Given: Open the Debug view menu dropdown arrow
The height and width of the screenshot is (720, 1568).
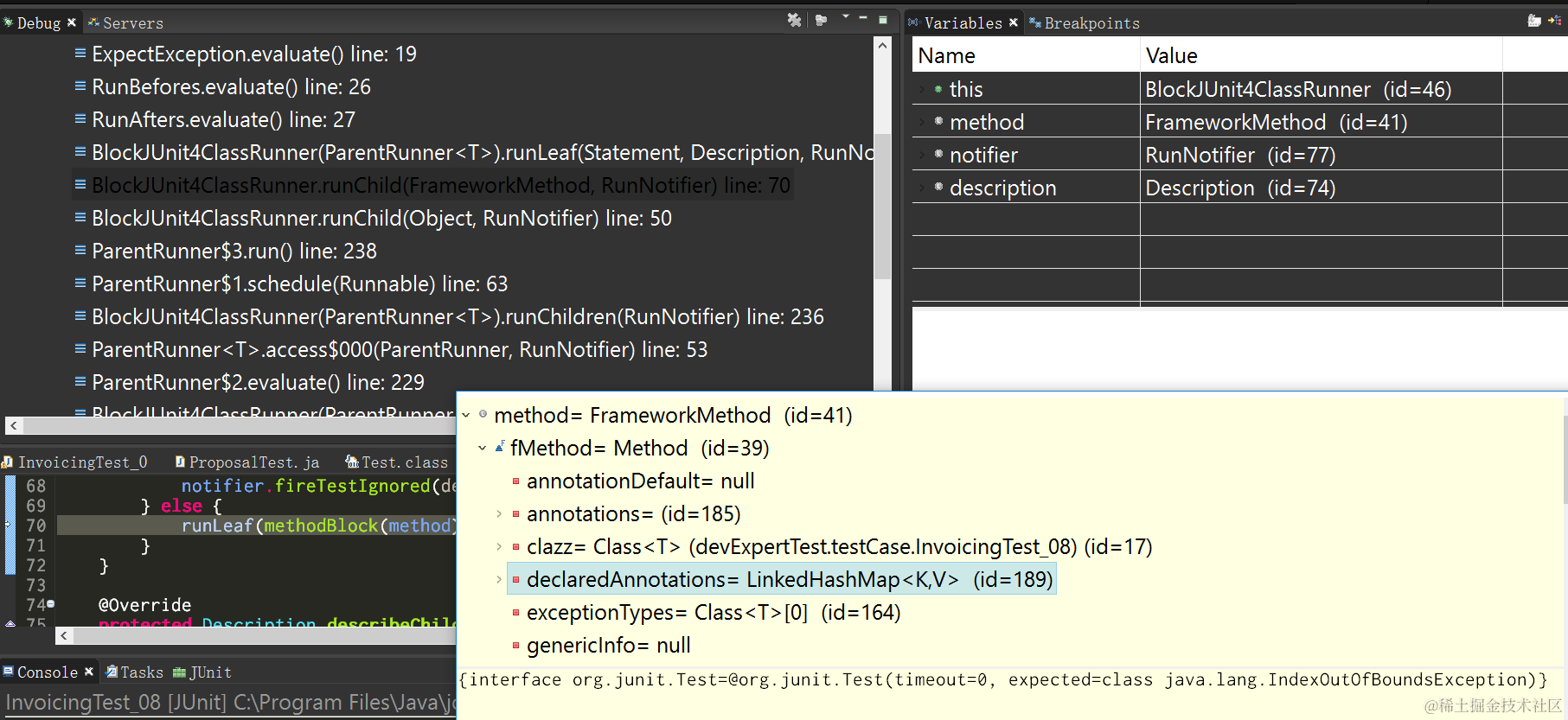Looking at the screenshot, I should (x=845, y=17).
